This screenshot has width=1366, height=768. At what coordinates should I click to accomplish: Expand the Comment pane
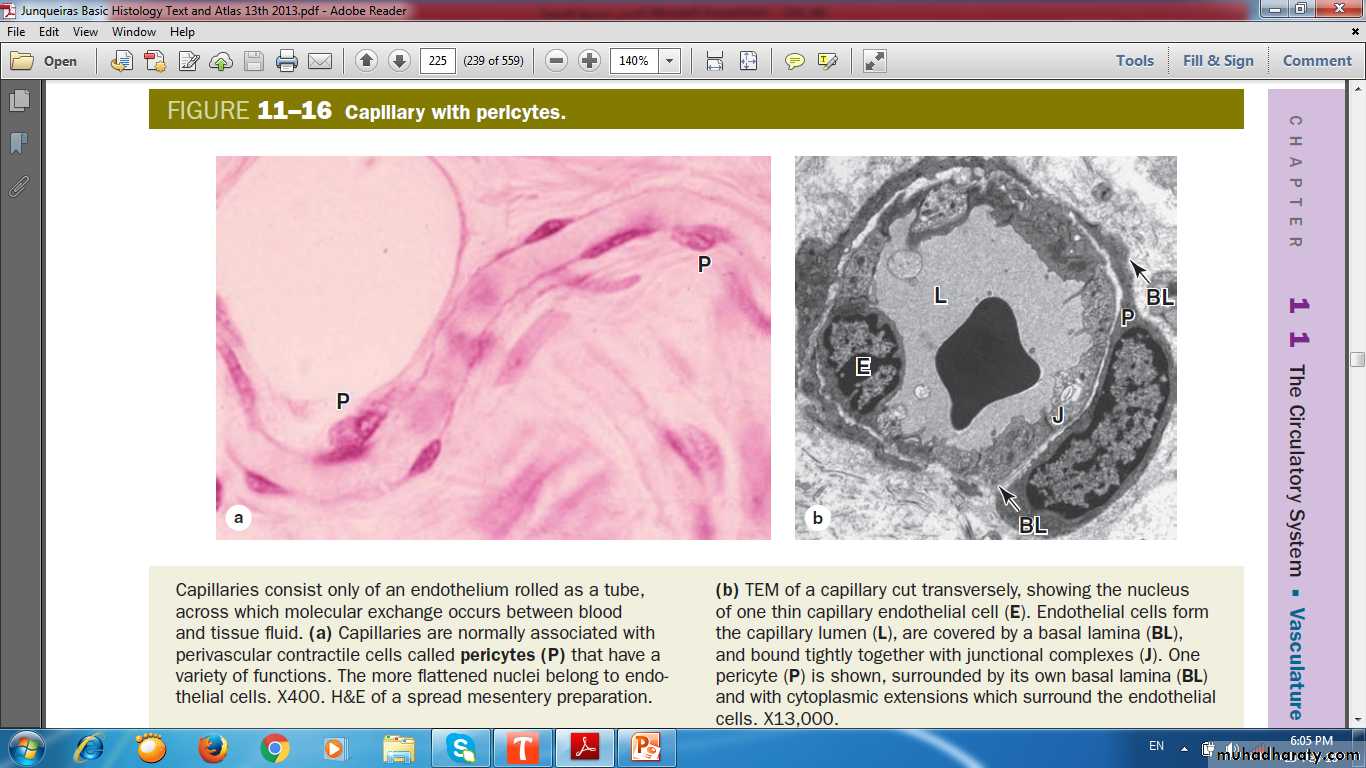(1317, 61)
